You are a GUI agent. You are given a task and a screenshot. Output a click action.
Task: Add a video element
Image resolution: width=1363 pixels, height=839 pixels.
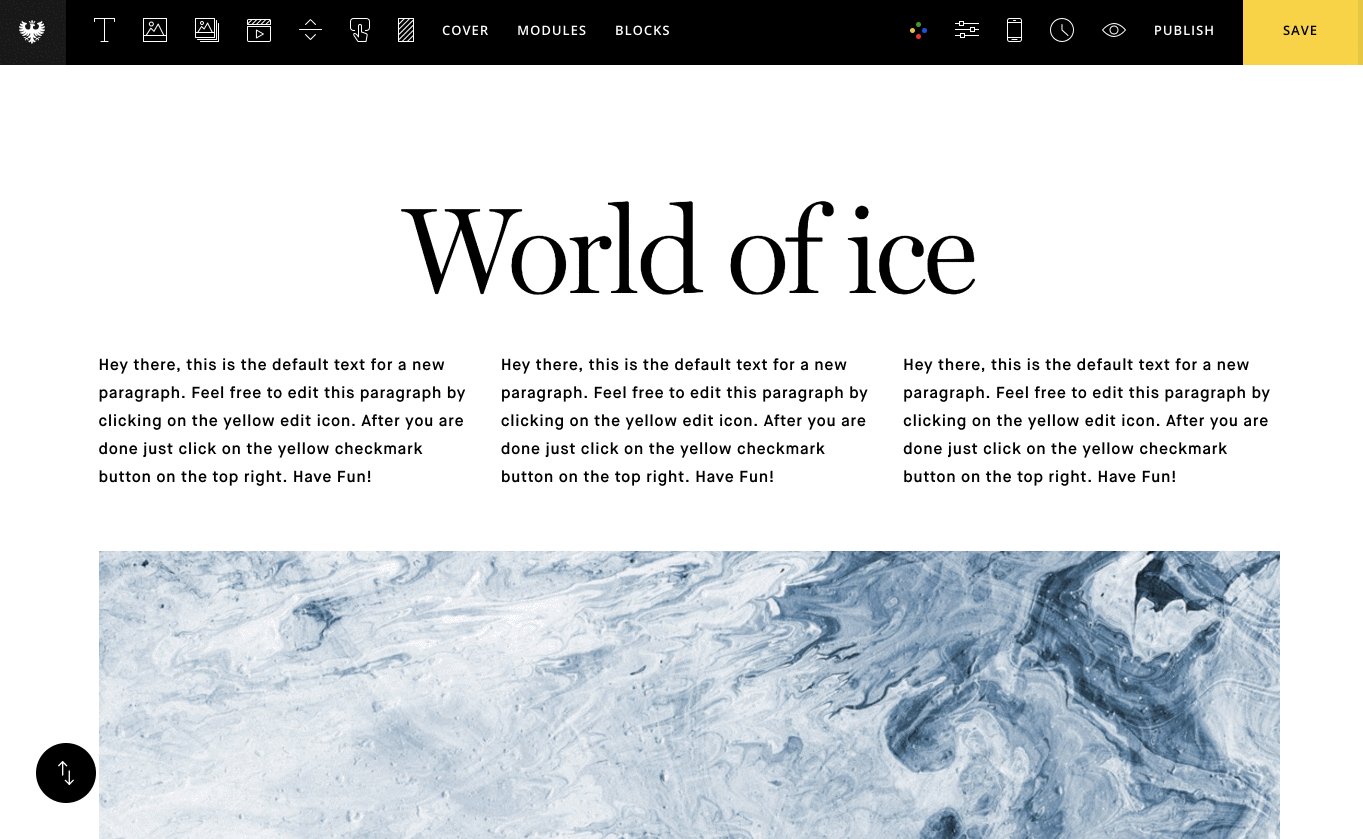[x=259, y=31]
